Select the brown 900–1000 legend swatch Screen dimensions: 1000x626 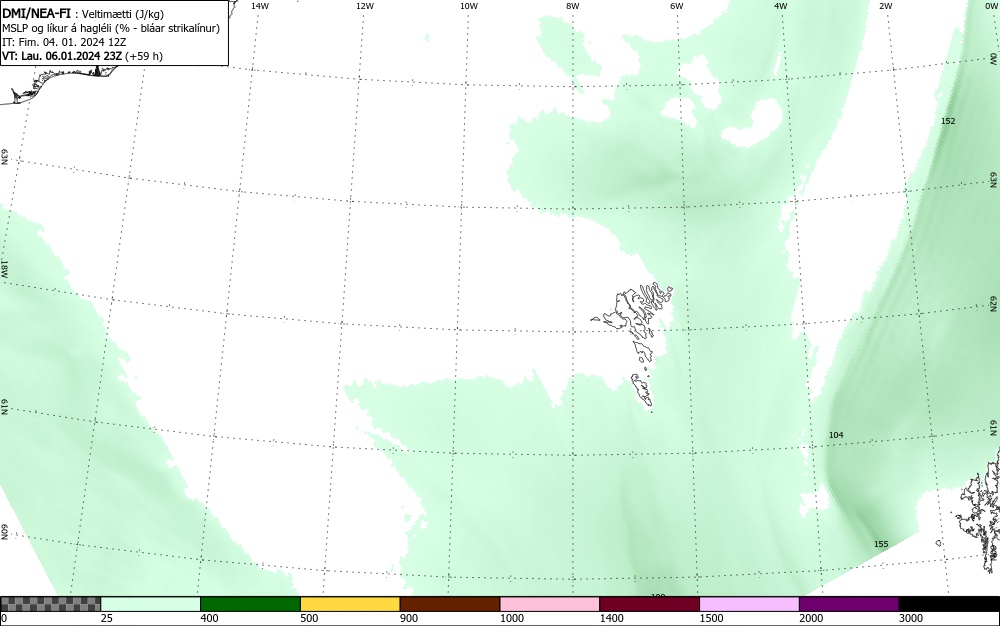(x=450, y=604)
